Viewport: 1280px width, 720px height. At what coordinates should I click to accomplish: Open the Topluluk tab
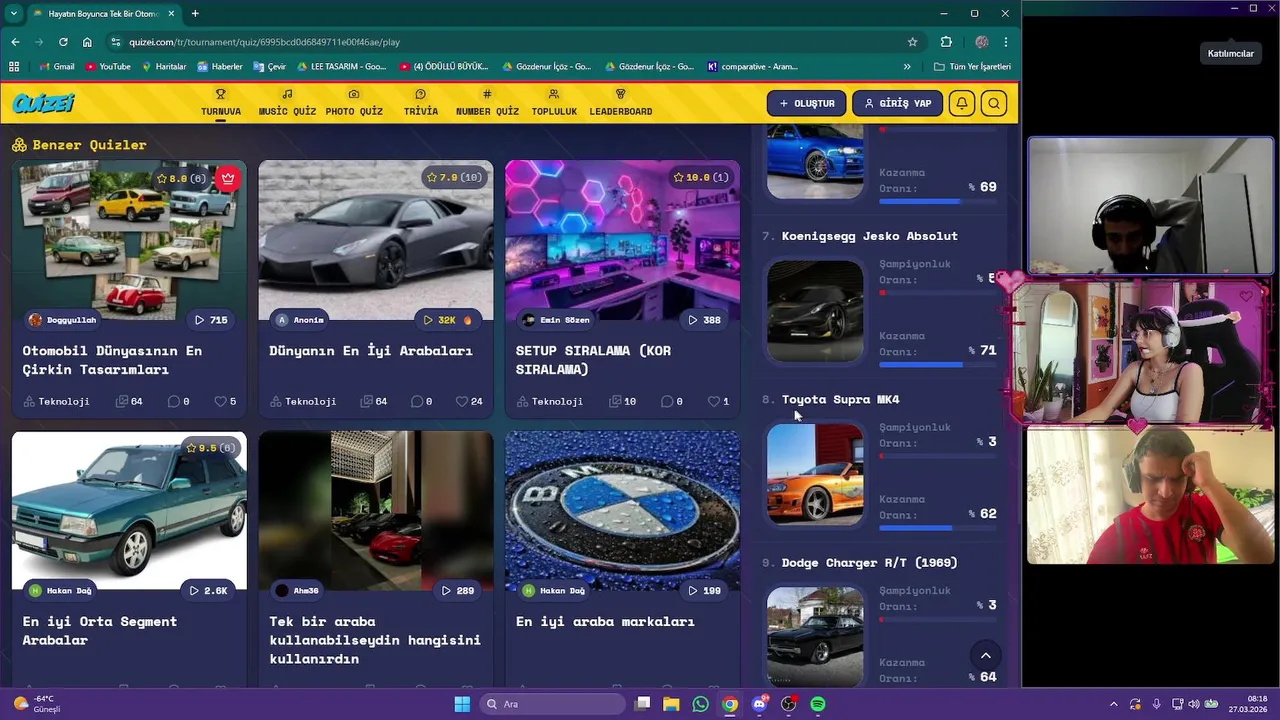[x=554, y=103]
